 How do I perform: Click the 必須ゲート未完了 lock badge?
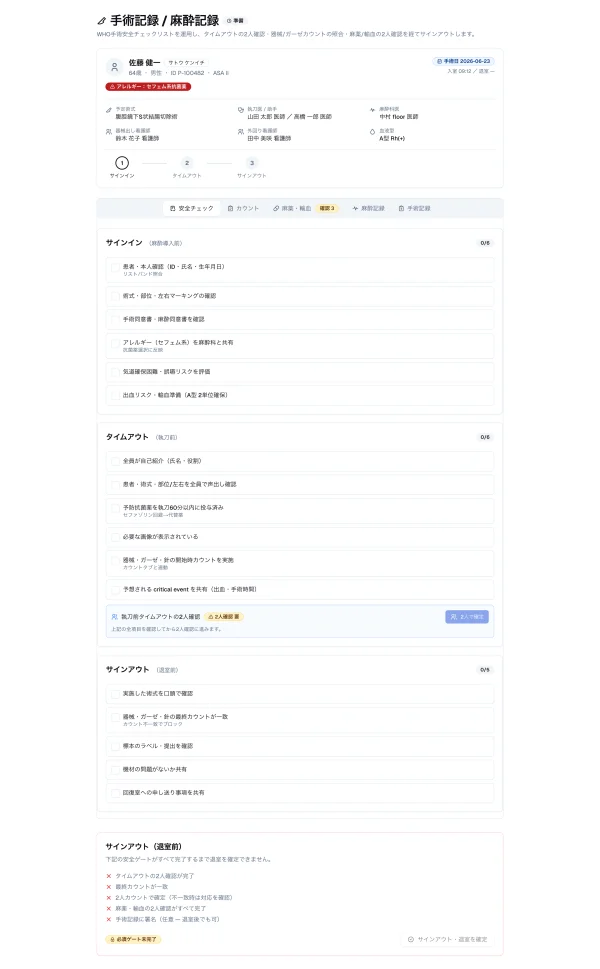[x=133, y=939]
